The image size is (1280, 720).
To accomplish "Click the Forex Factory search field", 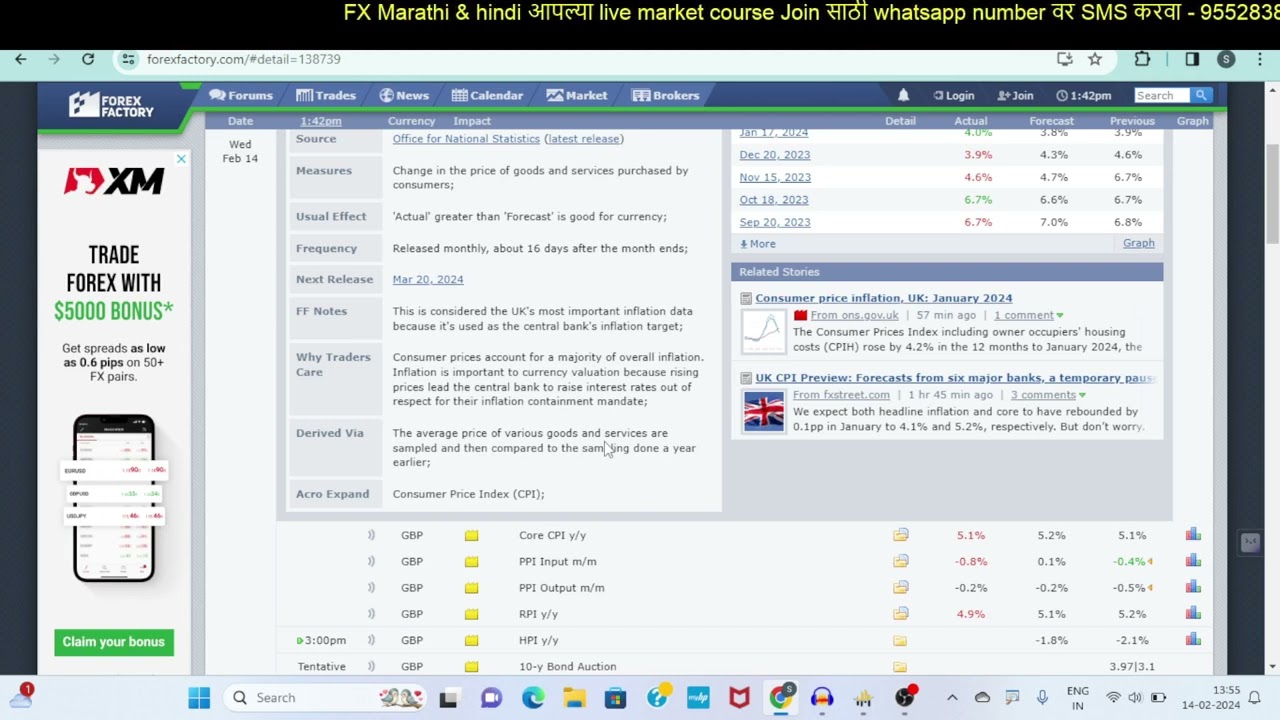I will (x=1160, y=95).
